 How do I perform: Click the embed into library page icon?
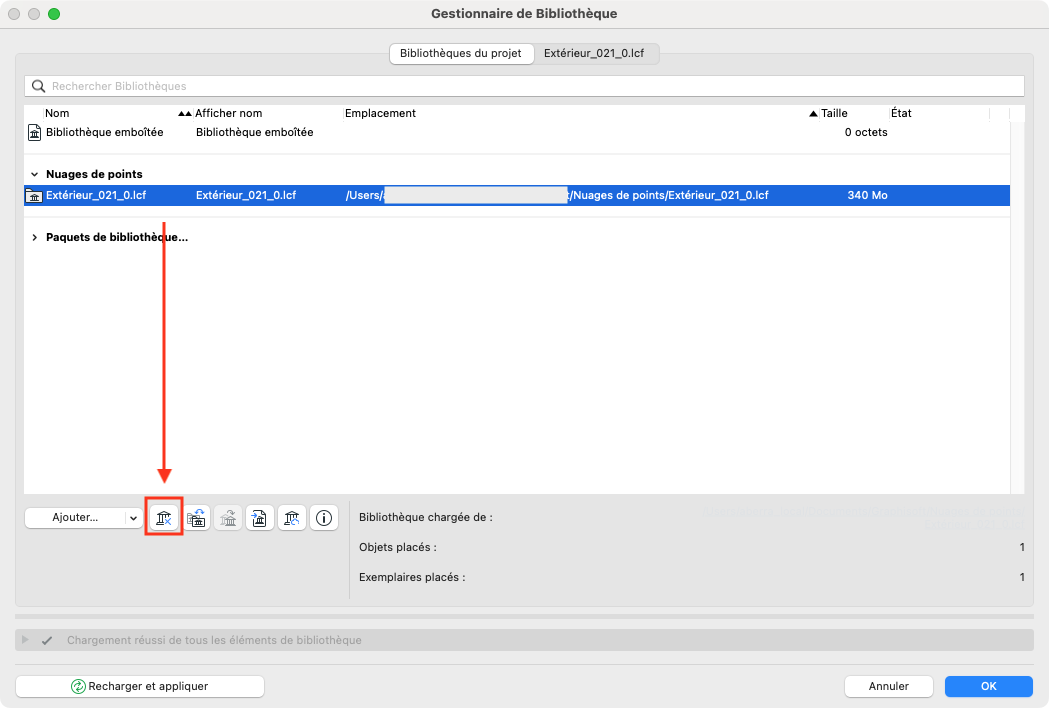pos(260,518)
